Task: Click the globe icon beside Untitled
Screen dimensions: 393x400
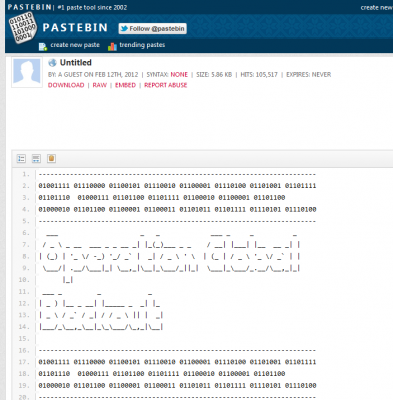Action: pyautogui.click(x=52, y=63)
